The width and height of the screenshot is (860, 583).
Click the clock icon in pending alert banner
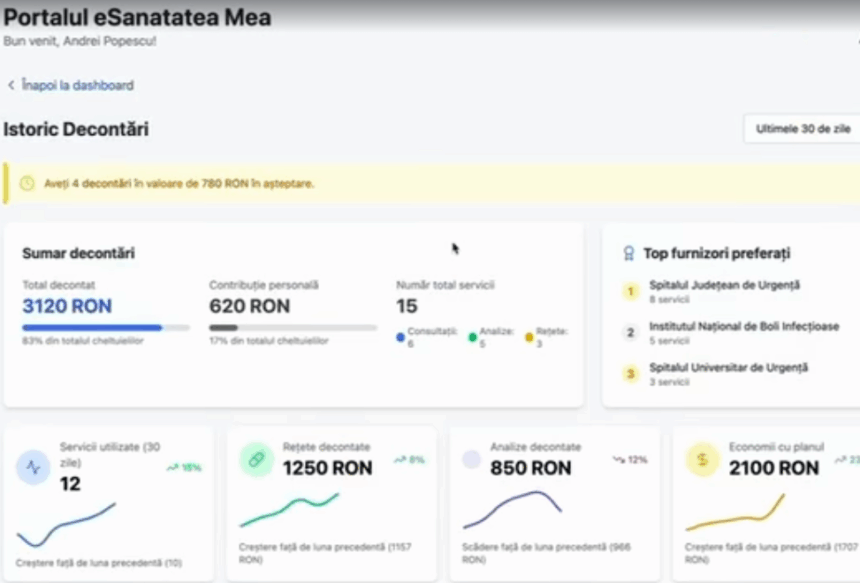click(27, 184)
